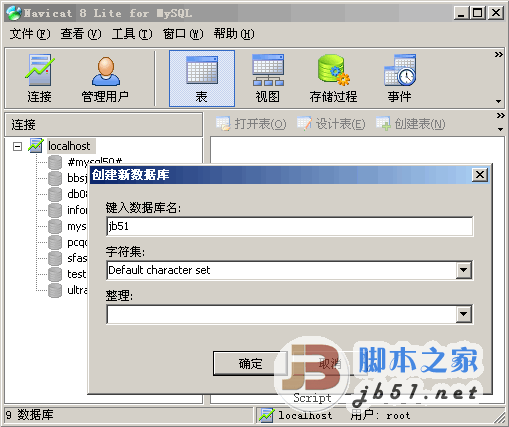
Task: Open object toolbar options down arrow
Action: point(500,129)
